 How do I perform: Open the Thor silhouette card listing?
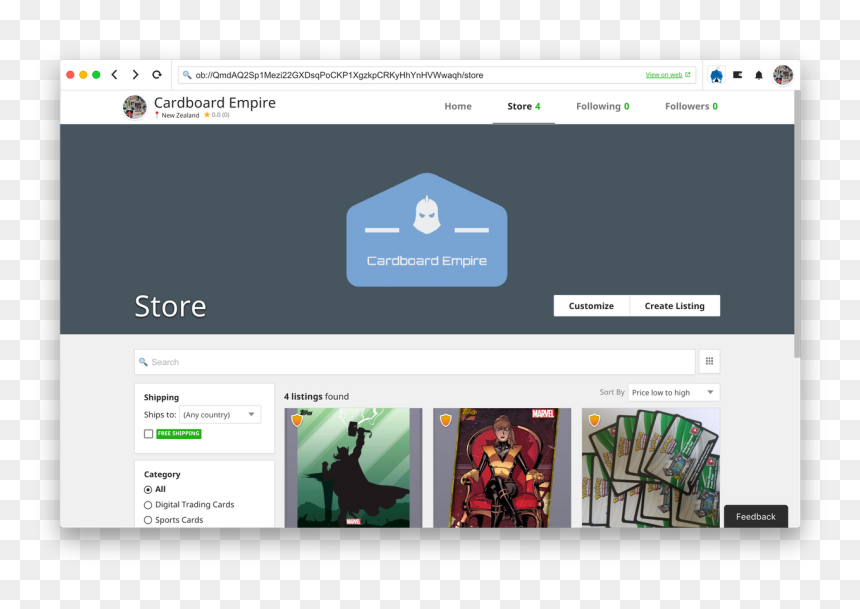[x=353, y=467]
